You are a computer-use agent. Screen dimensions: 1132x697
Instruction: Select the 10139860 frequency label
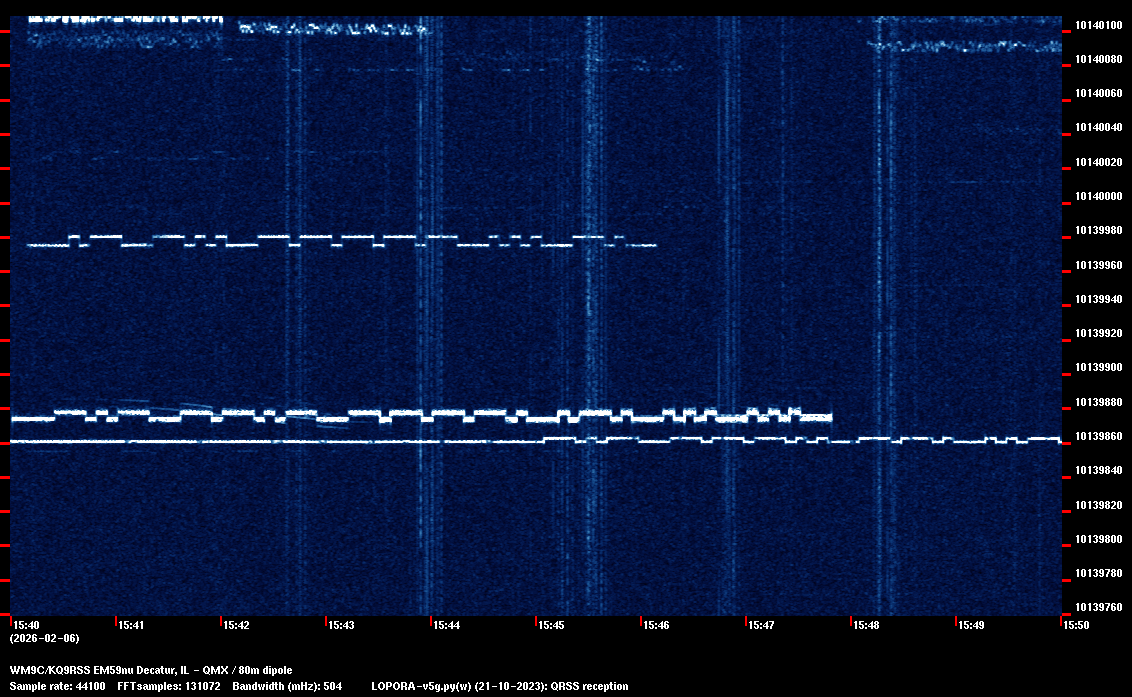(x=1098, y=436)
